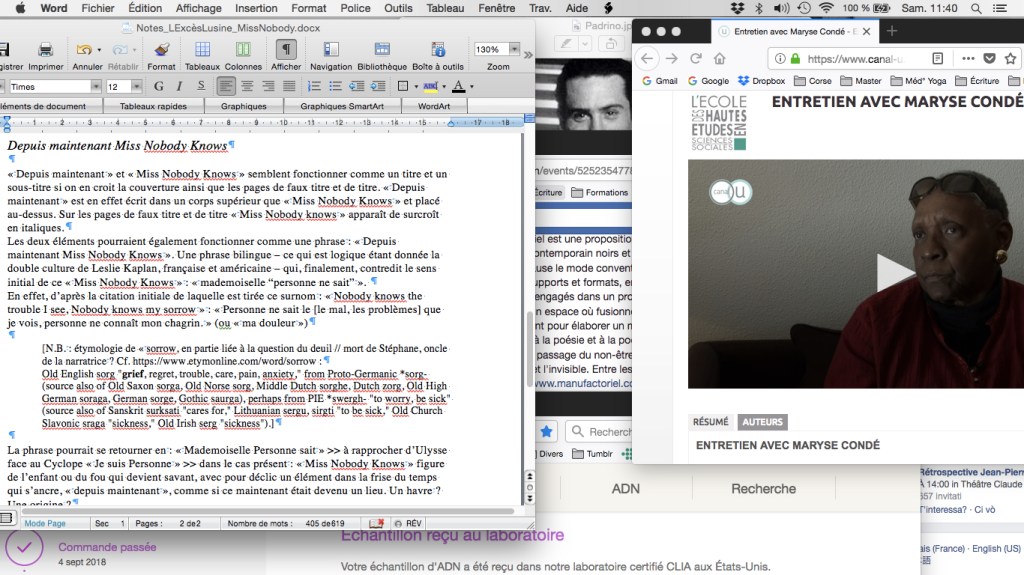Viewport: 1024px width, 575px height.
Task: Open the Navigation pane icon
Action: point(330,50)
